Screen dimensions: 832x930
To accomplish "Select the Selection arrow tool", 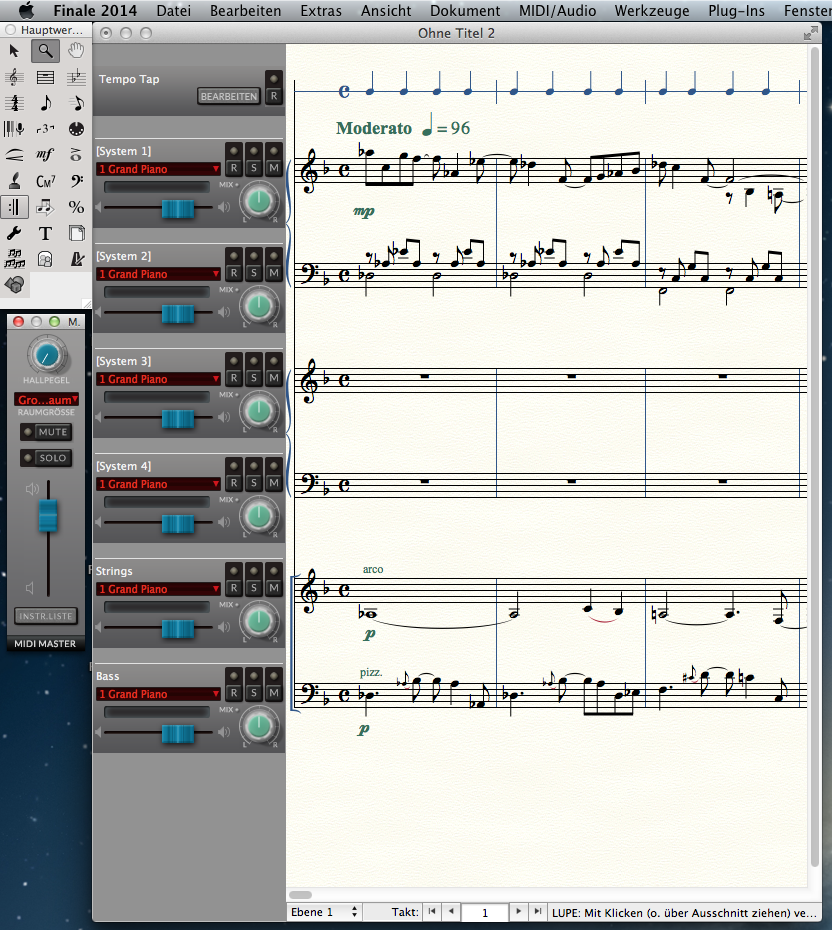I will click(x=14, y=51).
